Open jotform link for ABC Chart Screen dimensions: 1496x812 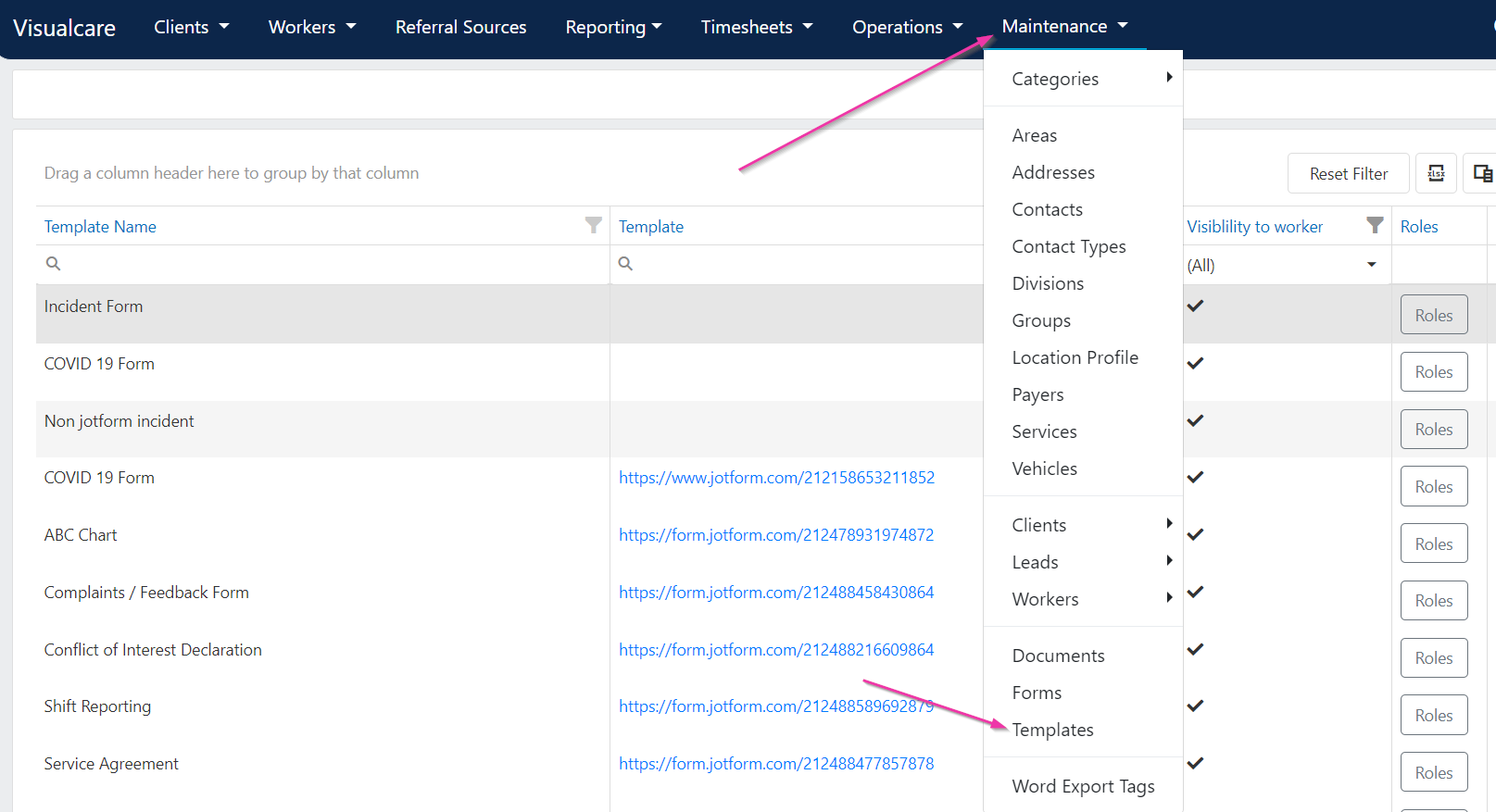point(776,534)
